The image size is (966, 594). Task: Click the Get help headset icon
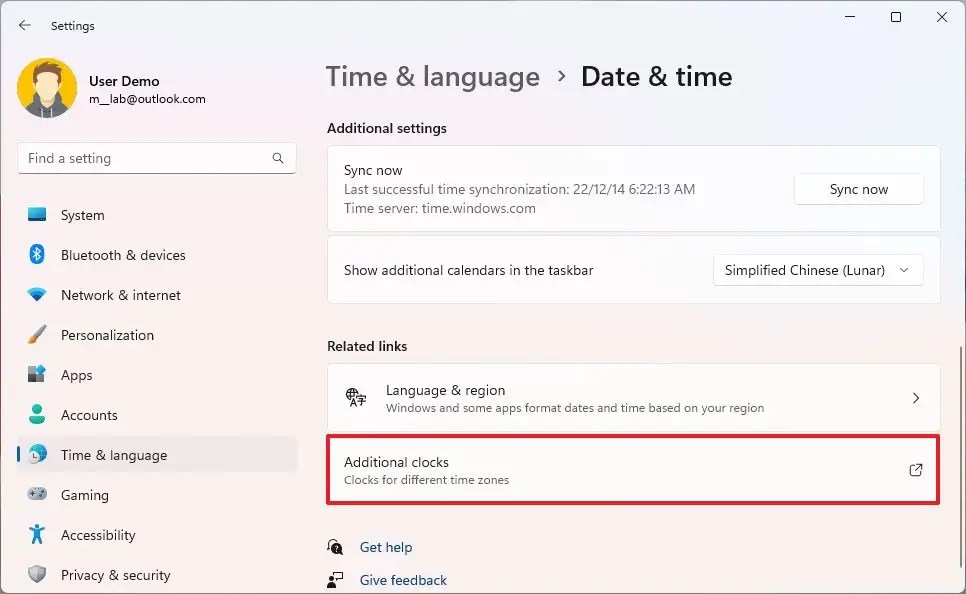tap(335, 547)
